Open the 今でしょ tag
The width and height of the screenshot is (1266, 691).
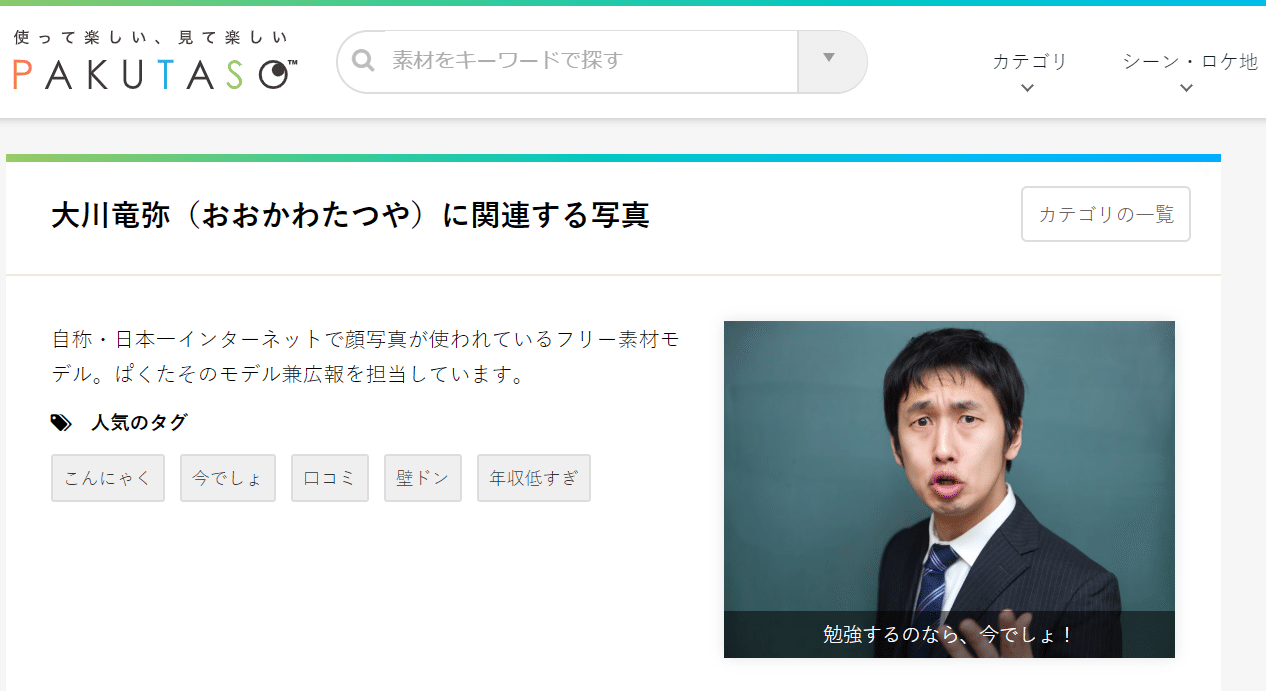coord(227,478)
